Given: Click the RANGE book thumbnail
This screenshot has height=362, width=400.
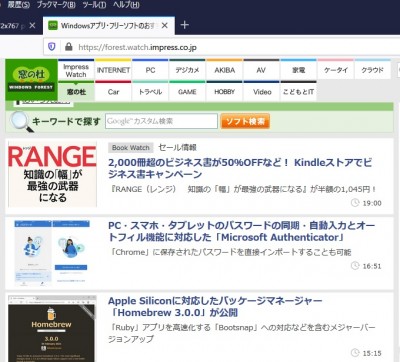Looking at the screenshot, I should click(x=52, y=174).
